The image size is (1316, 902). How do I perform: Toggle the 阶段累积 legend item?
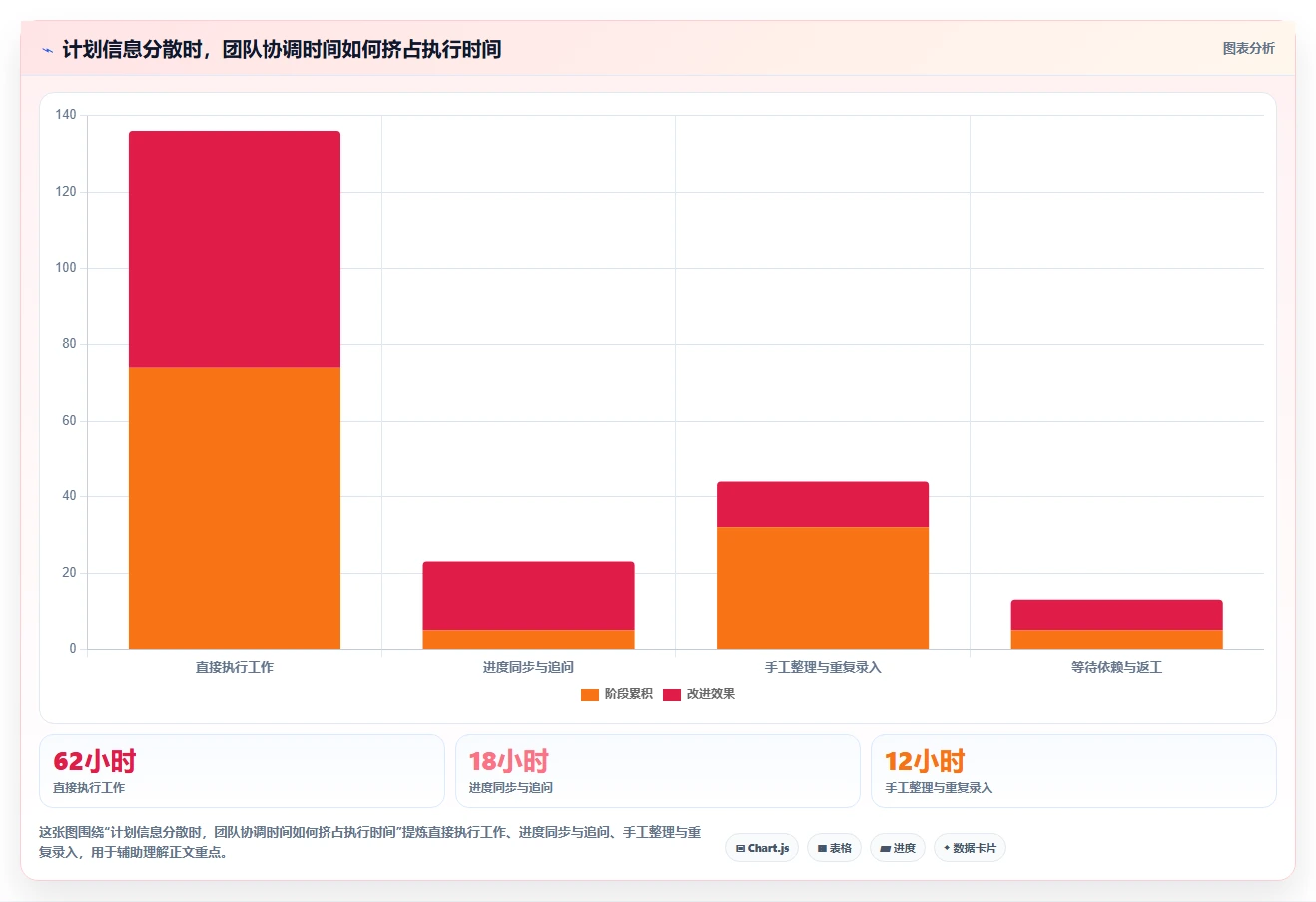click(x=617, y=694)
